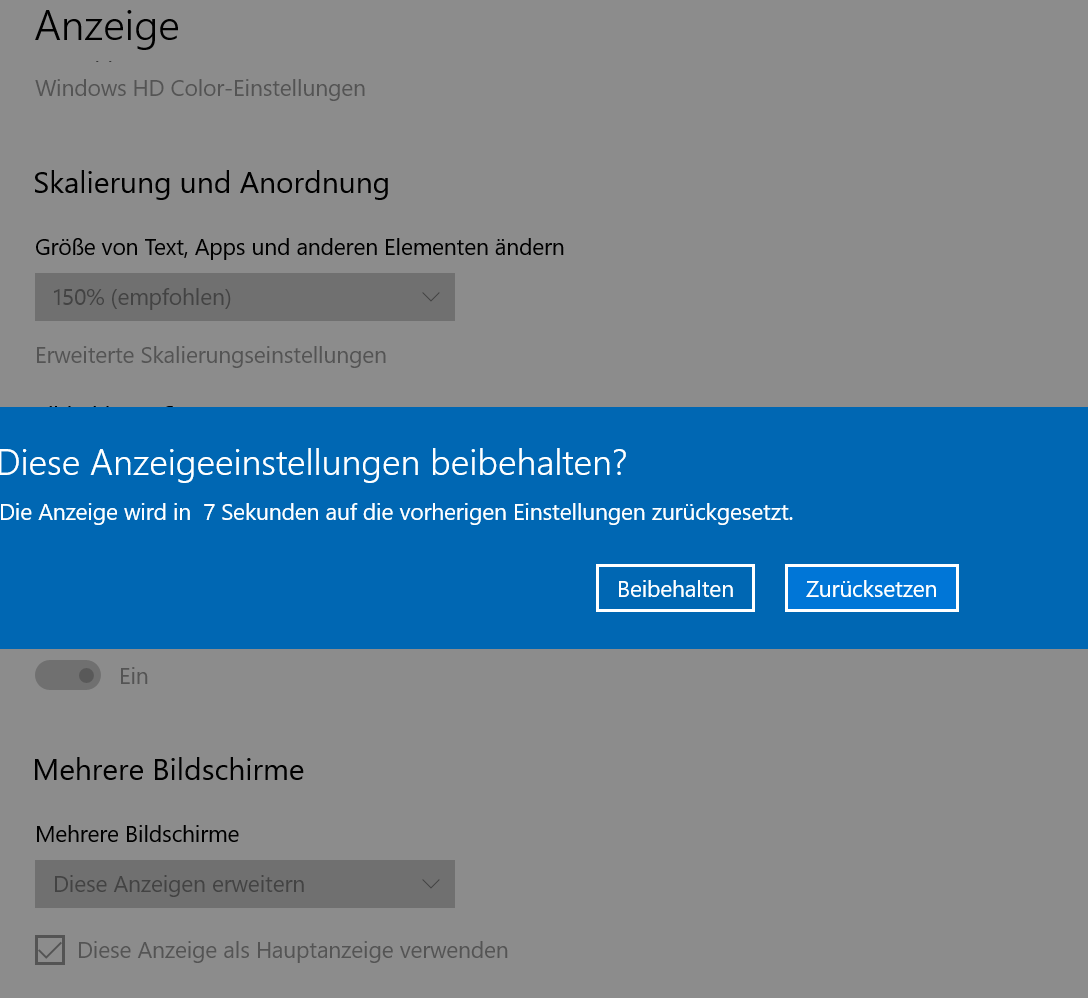
Task: Open Erweiterte Skalierungseinstellungen link
Action: (211, 355)
